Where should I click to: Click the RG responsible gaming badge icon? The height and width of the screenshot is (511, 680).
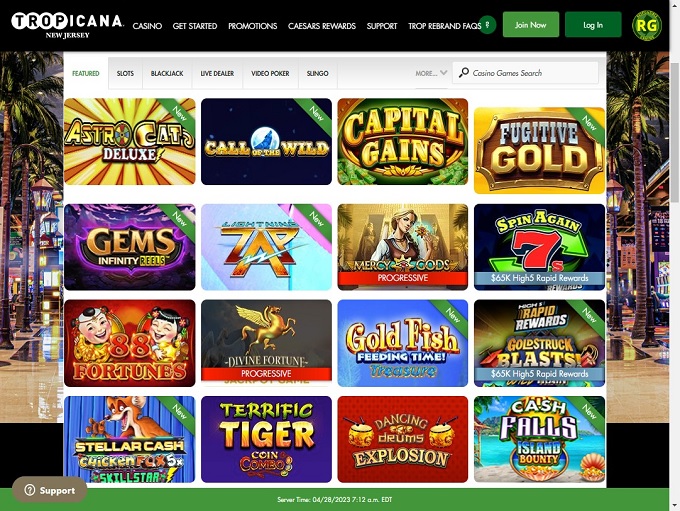[646, 25]
